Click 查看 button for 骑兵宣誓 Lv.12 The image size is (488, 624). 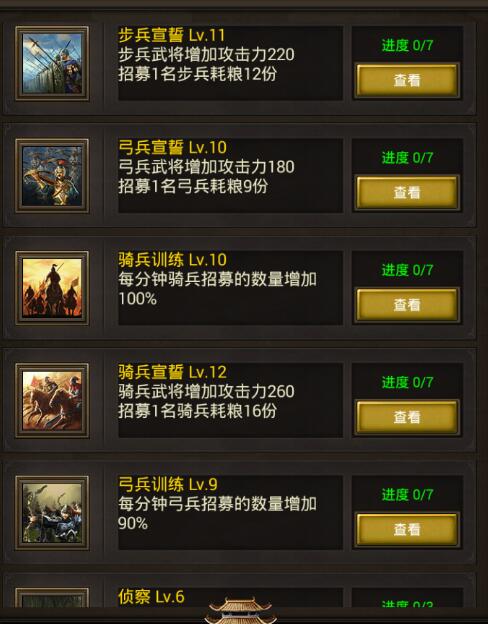pos(407,417)
